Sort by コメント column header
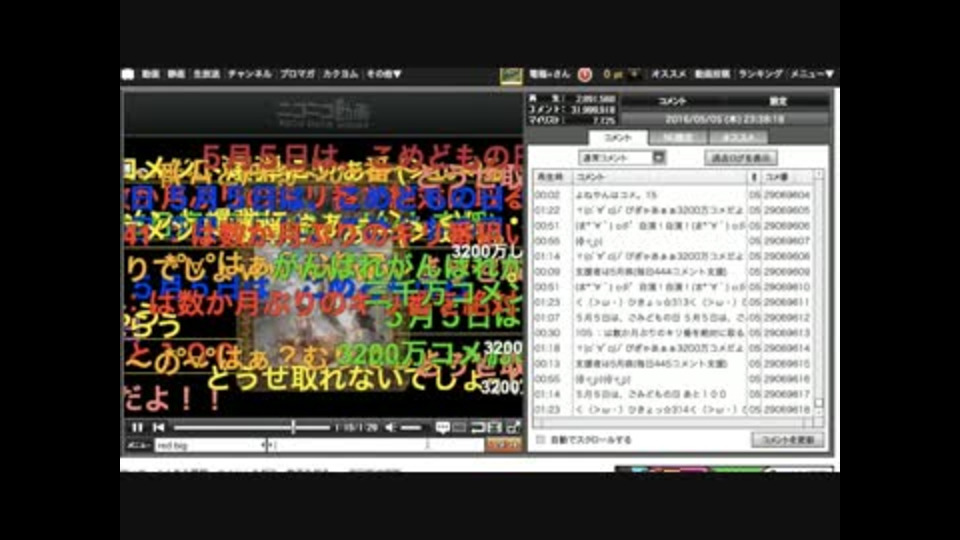The height and width of the screenshot is (540, 960). 659,177
